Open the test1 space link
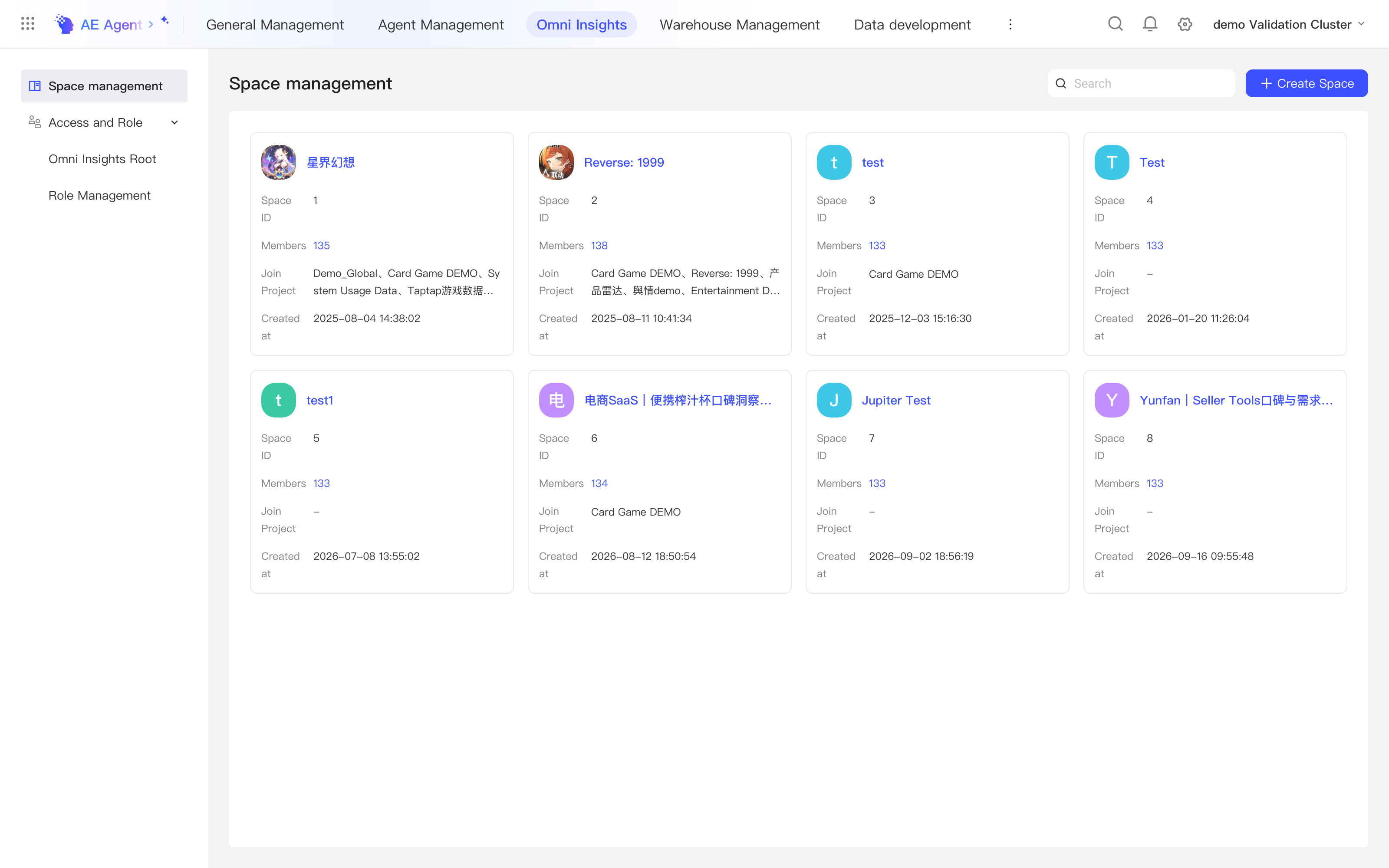Screen dimensions: 1389x868 [x=320, y=400]
